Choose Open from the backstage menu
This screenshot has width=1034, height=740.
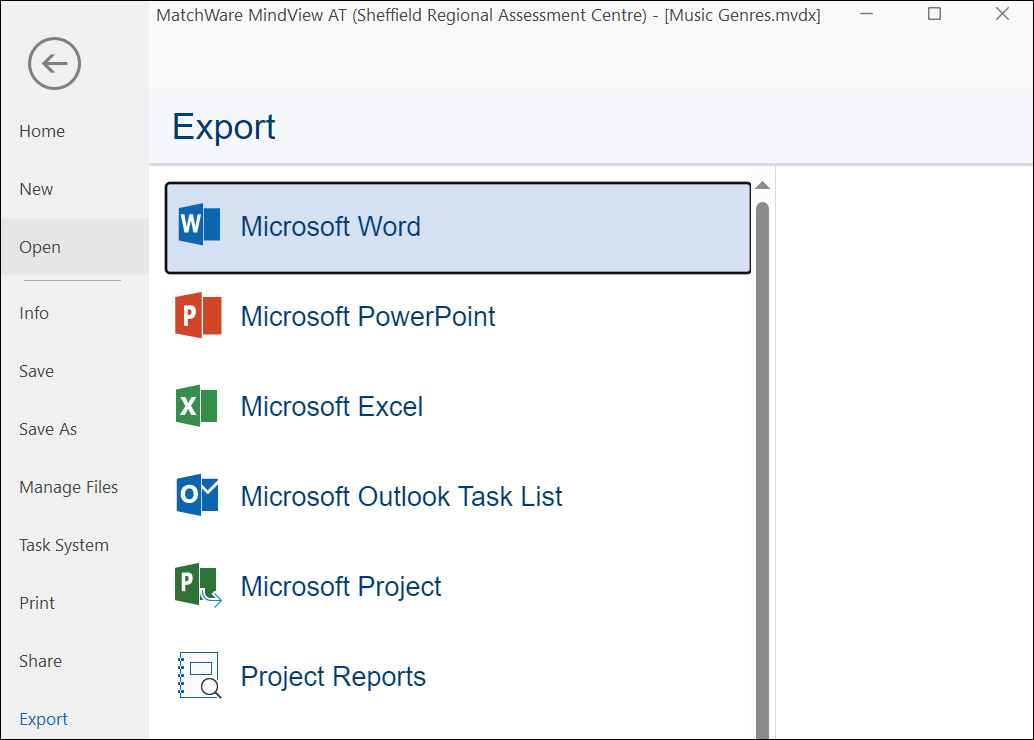tap(40, 247)
